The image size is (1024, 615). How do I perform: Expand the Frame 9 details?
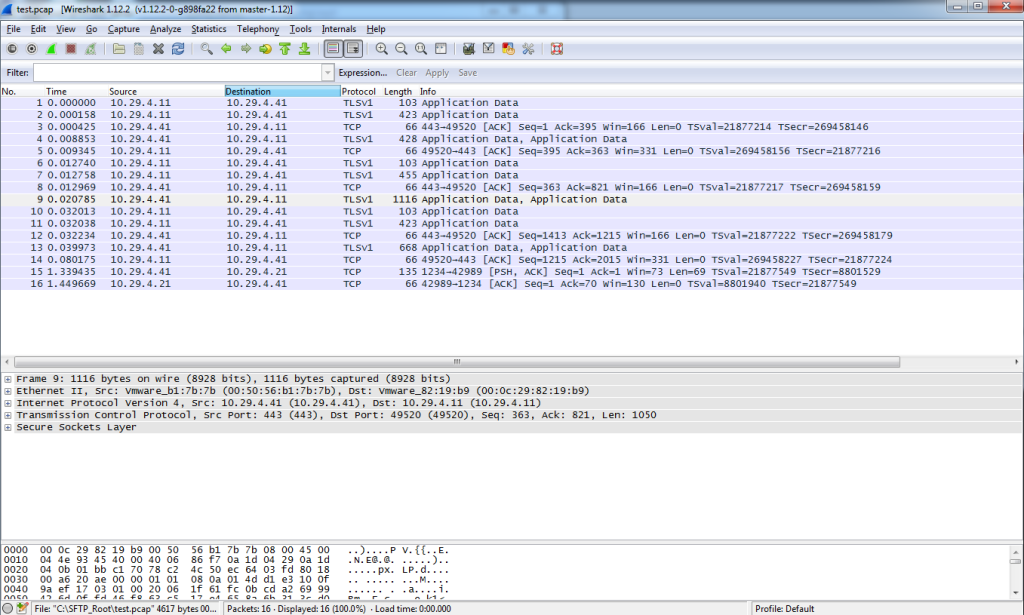tap(8, 379)
